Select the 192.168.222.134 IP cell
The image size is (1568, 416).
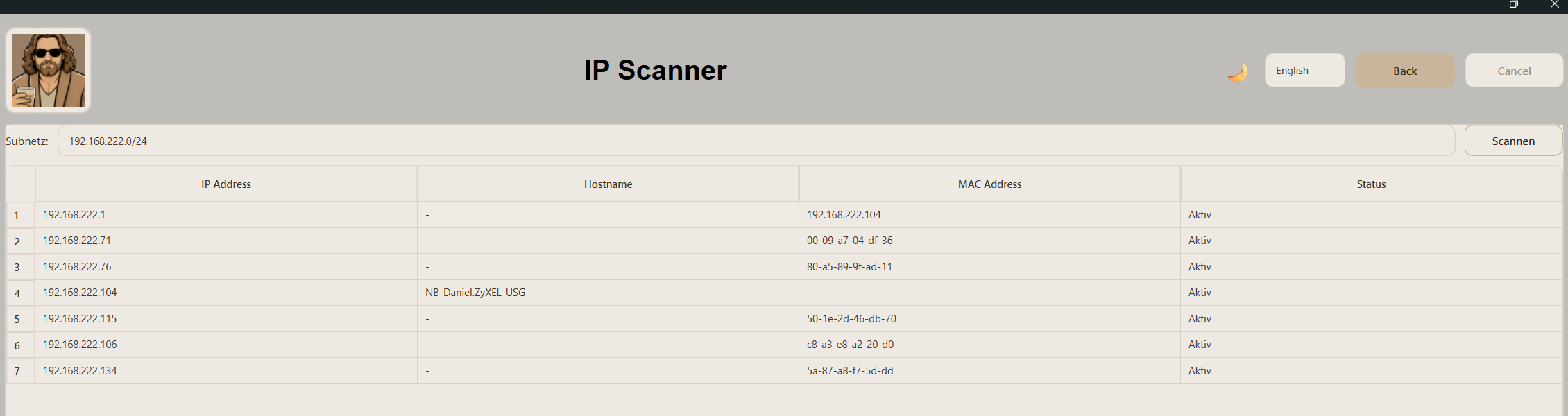[226, 371]
